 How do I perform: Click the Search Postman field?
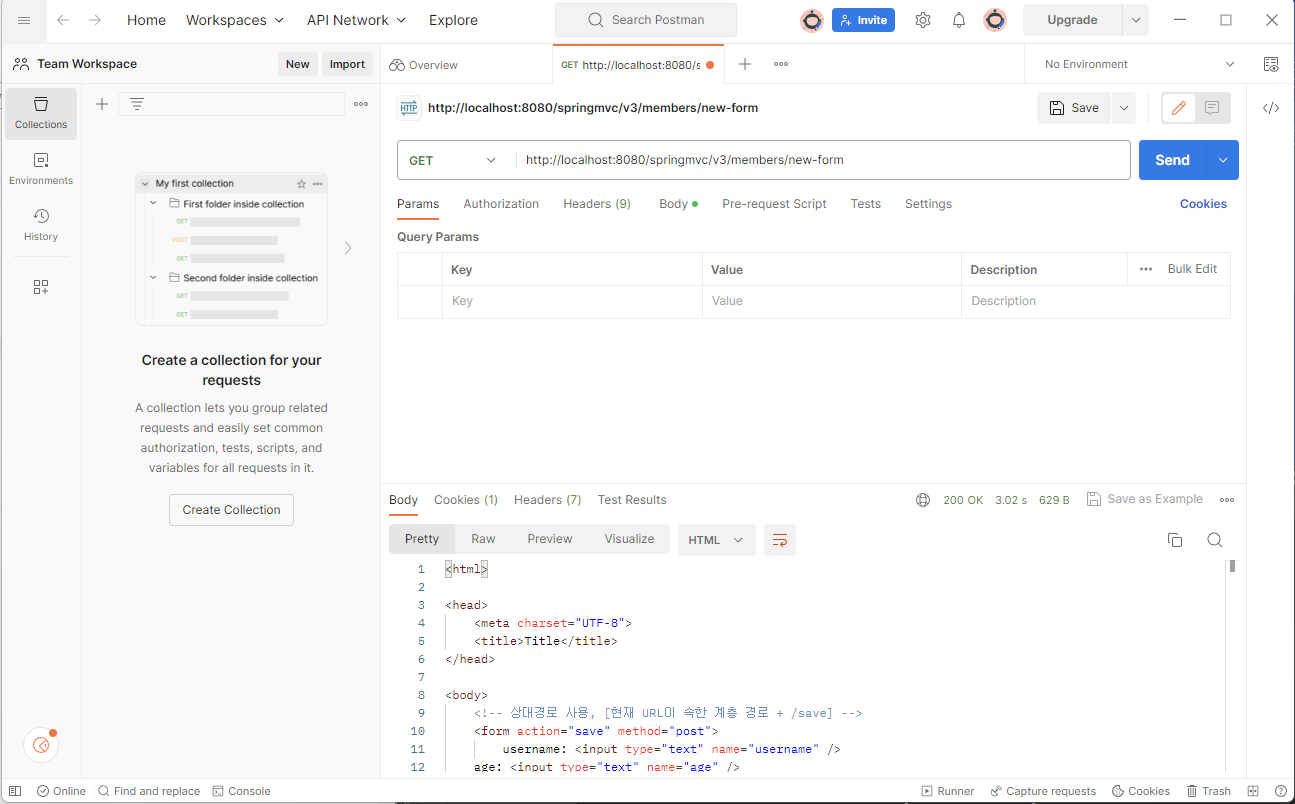coord(646,20)
